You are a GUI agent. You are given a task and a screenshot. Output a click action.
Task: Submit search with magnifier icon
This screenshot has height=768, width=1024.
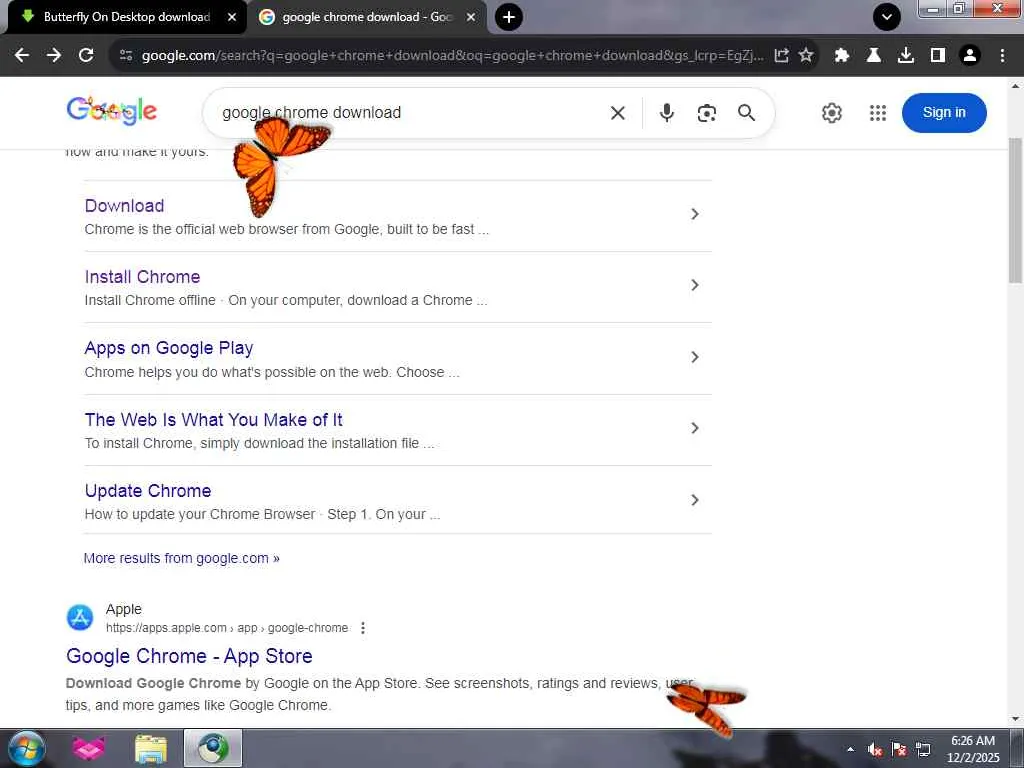(746, 113)
